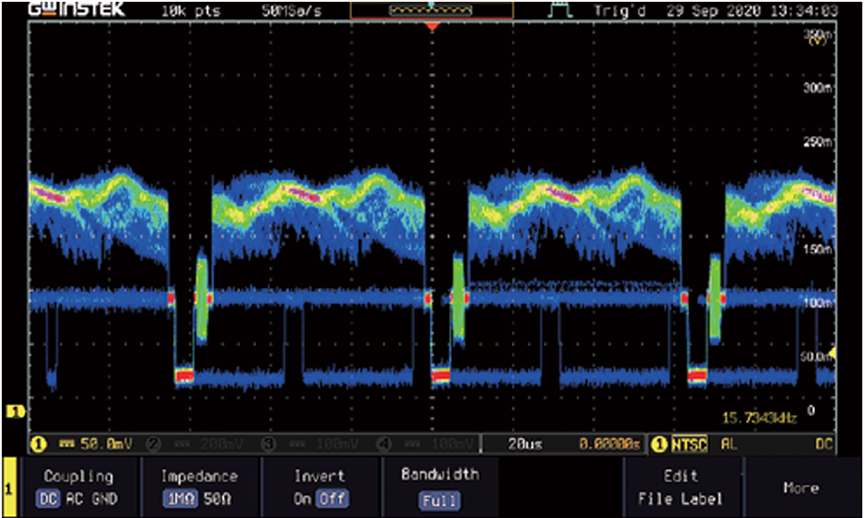Image resolution: width=865 pixels, height=518 pixels.
Task: Click the 0.00000s horizontal position readout
Action: 610,444
